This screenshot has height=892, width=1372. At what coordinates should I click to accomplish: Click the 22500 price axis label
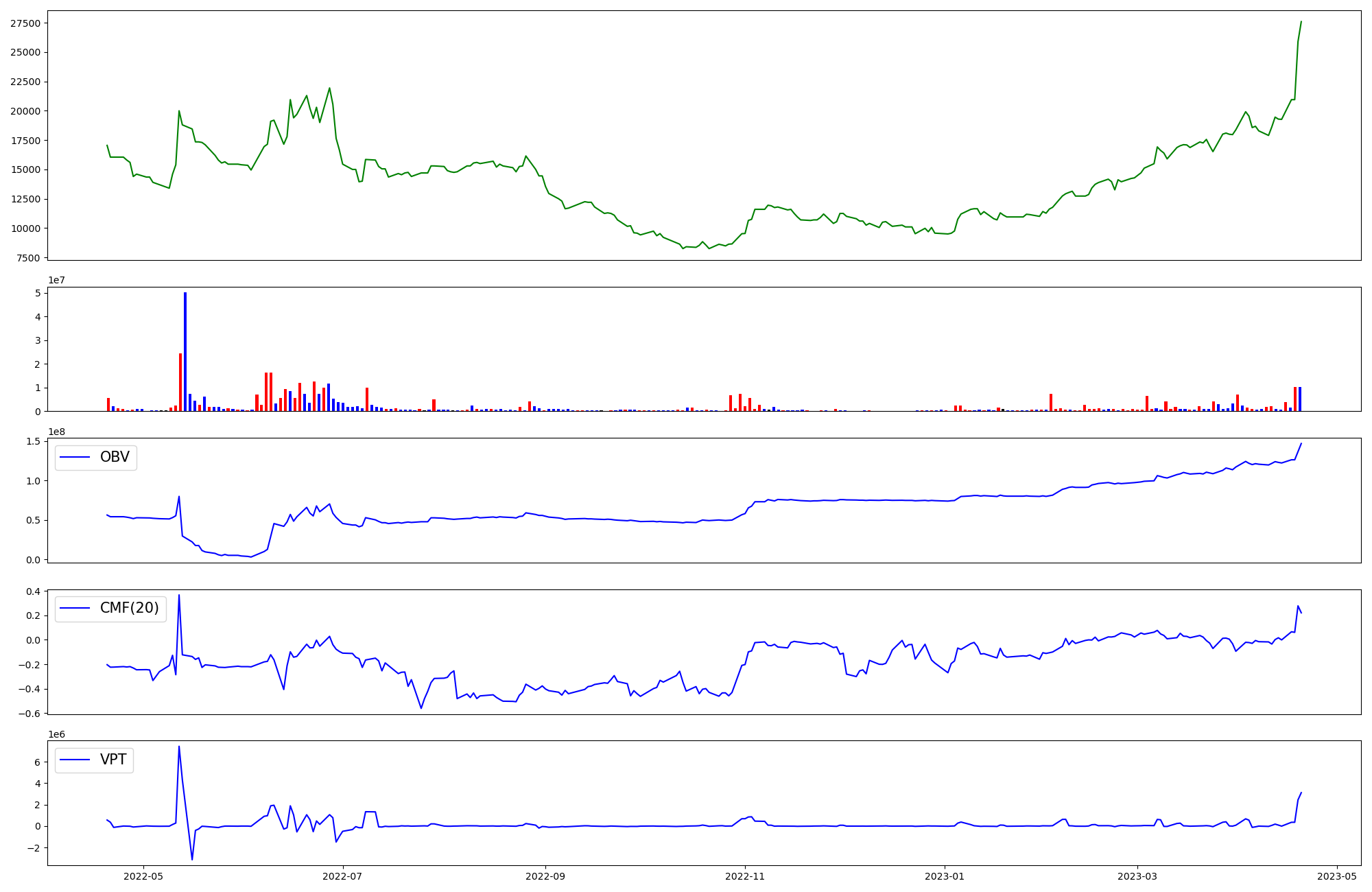tap(25, 82)
